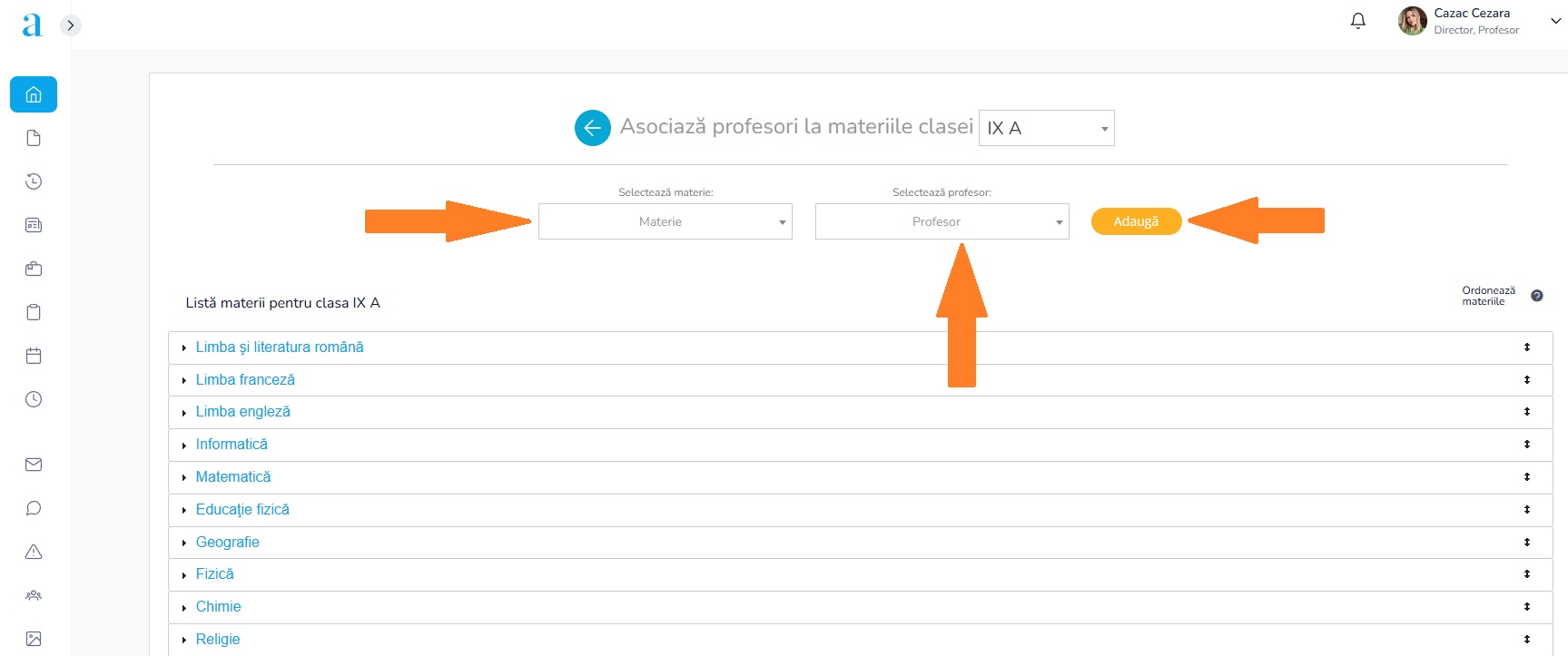The height and width of the screenshot is (656, 1568).
Task: Expand the sidebar with the chevron toggle
Action: [x=71, y=25]
